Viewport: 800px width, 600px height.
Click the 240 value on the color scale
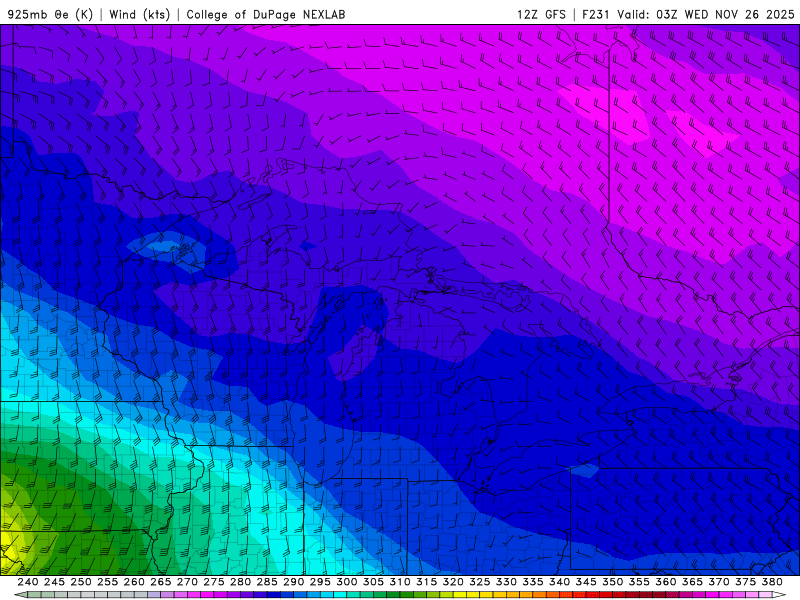coord(28,582)
